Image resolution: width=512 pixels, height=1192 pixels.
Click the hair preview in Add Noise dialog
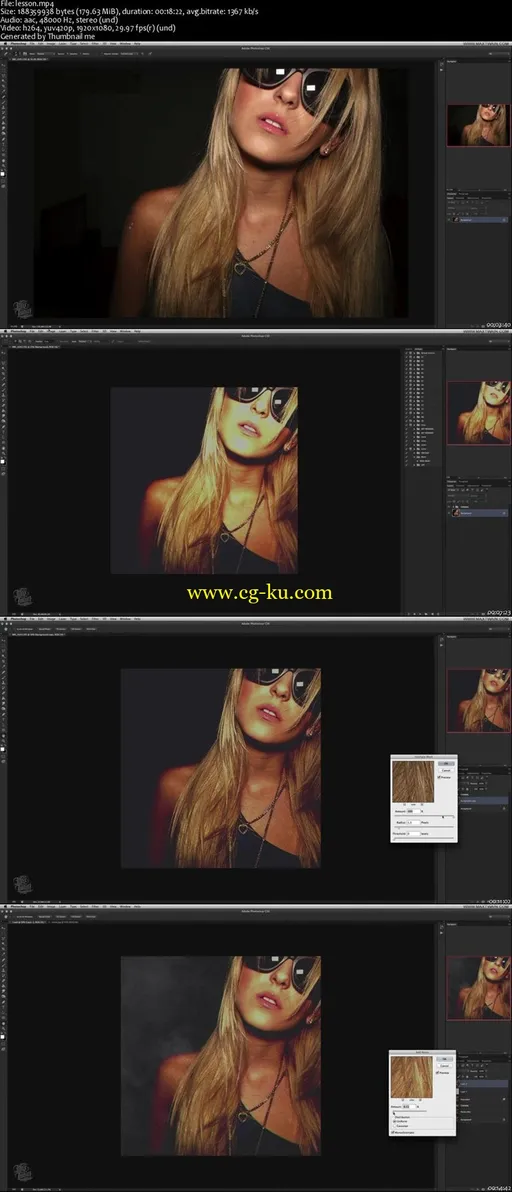(412, 1077)
